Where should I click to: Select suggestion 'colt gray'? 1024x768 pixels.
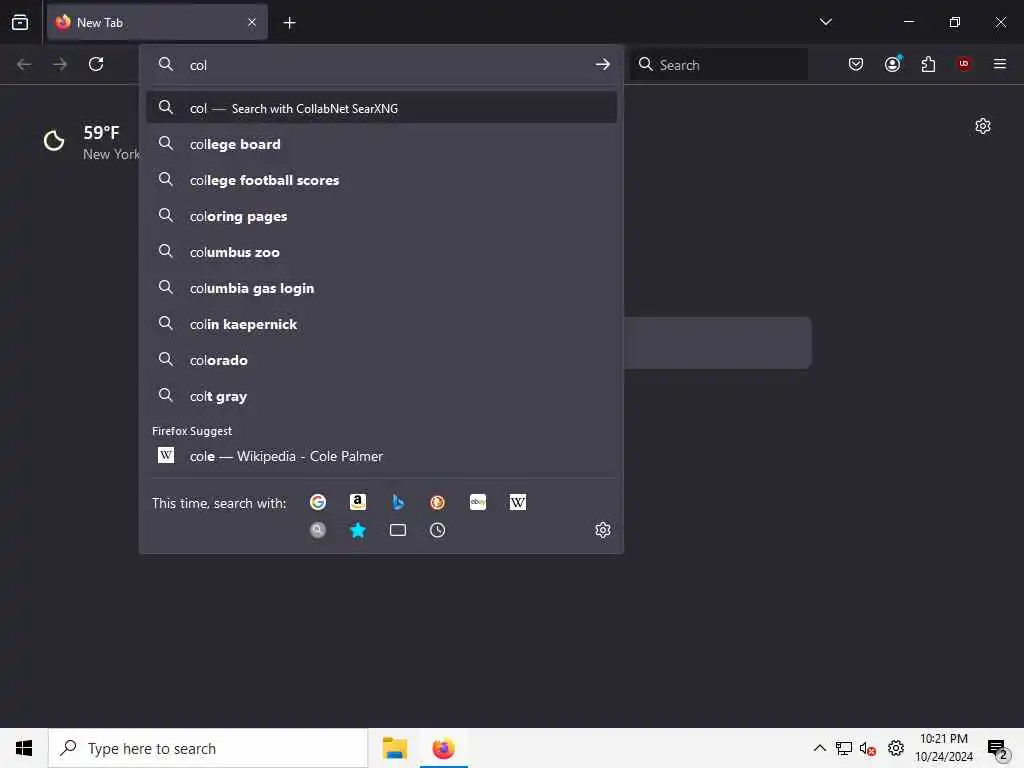[x=381, y=396]
